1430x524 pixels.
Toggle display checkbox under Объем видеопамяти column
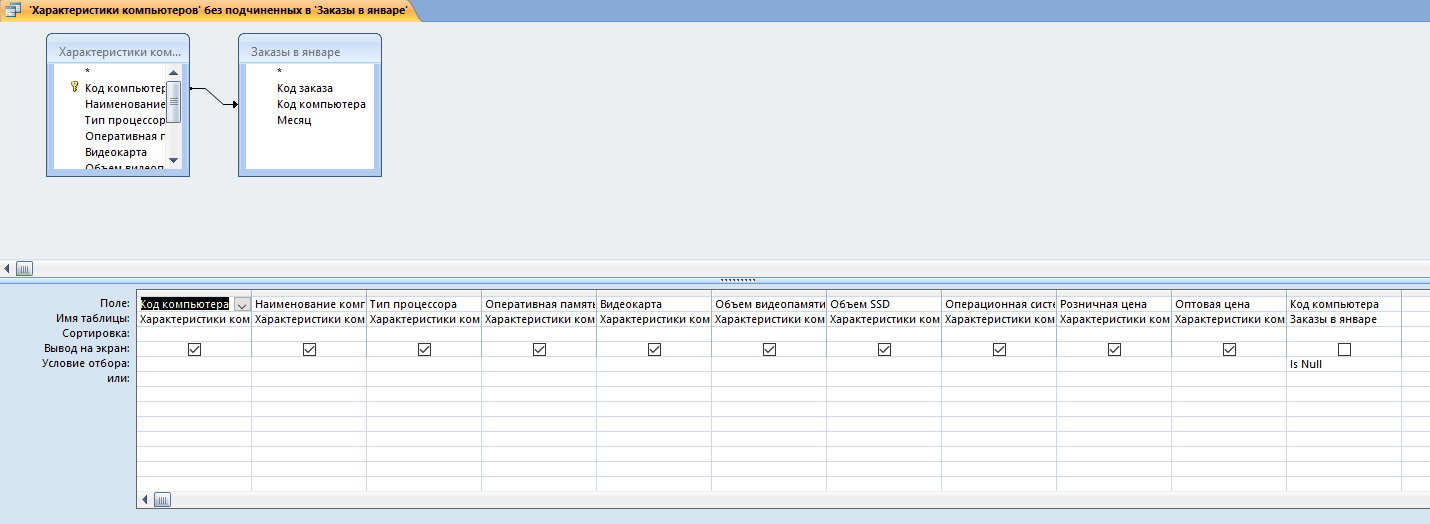pos(769,349)
